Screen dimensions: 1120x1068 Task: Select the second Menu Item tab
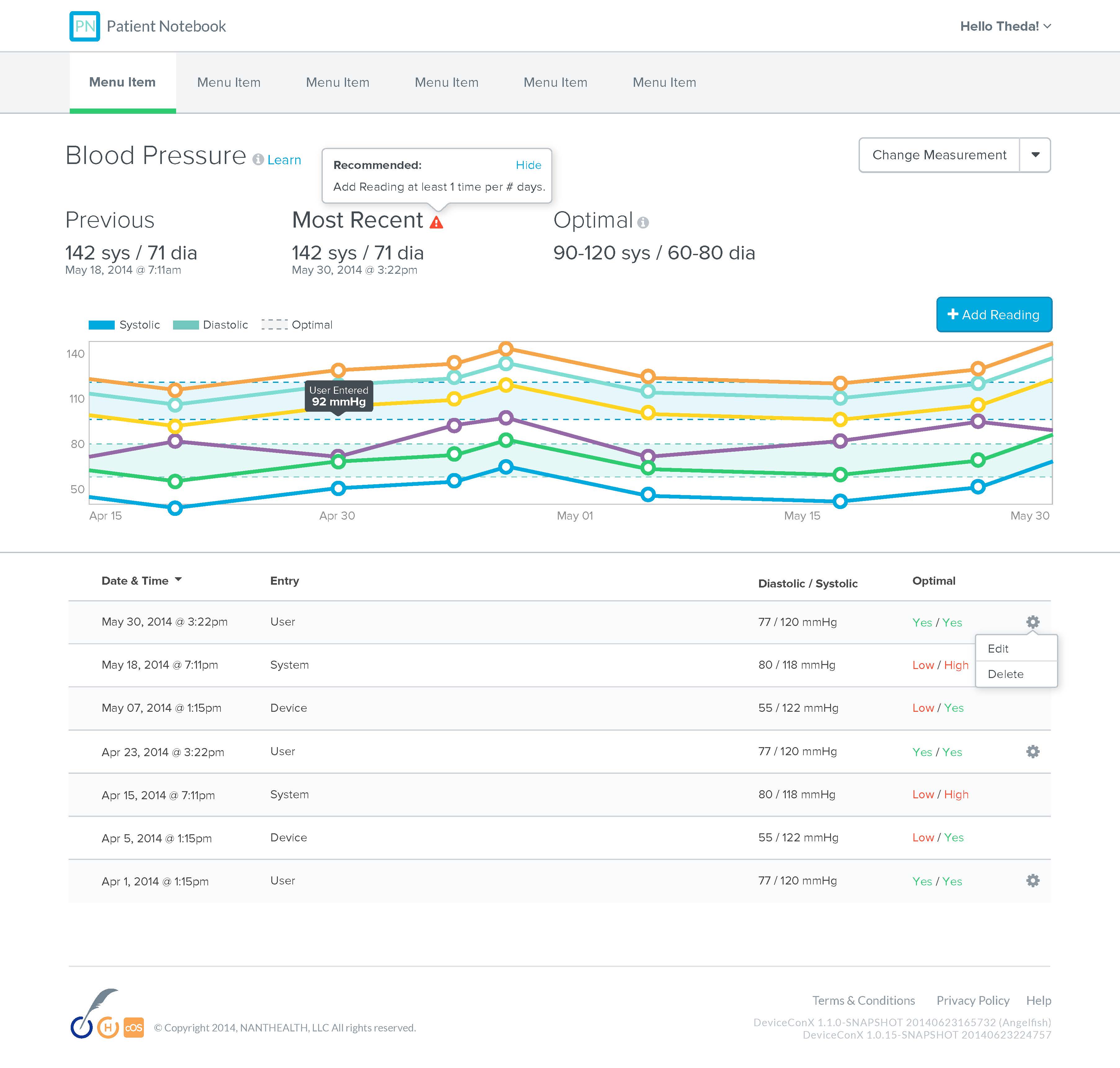tap(229, 82)
